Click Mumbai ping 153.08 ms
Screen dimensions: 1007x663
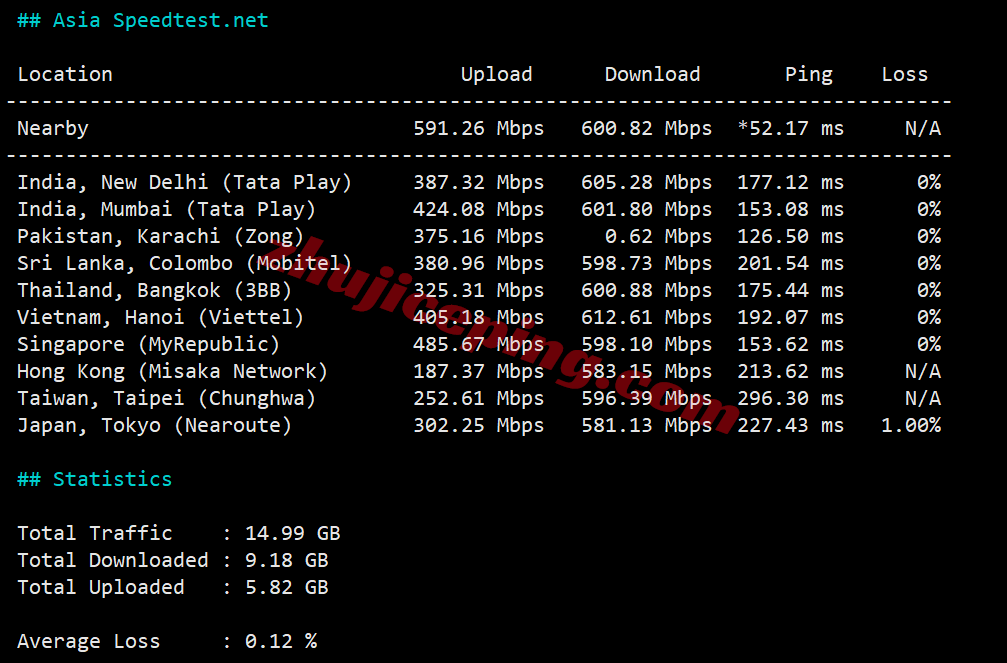[x=791, y=209]
